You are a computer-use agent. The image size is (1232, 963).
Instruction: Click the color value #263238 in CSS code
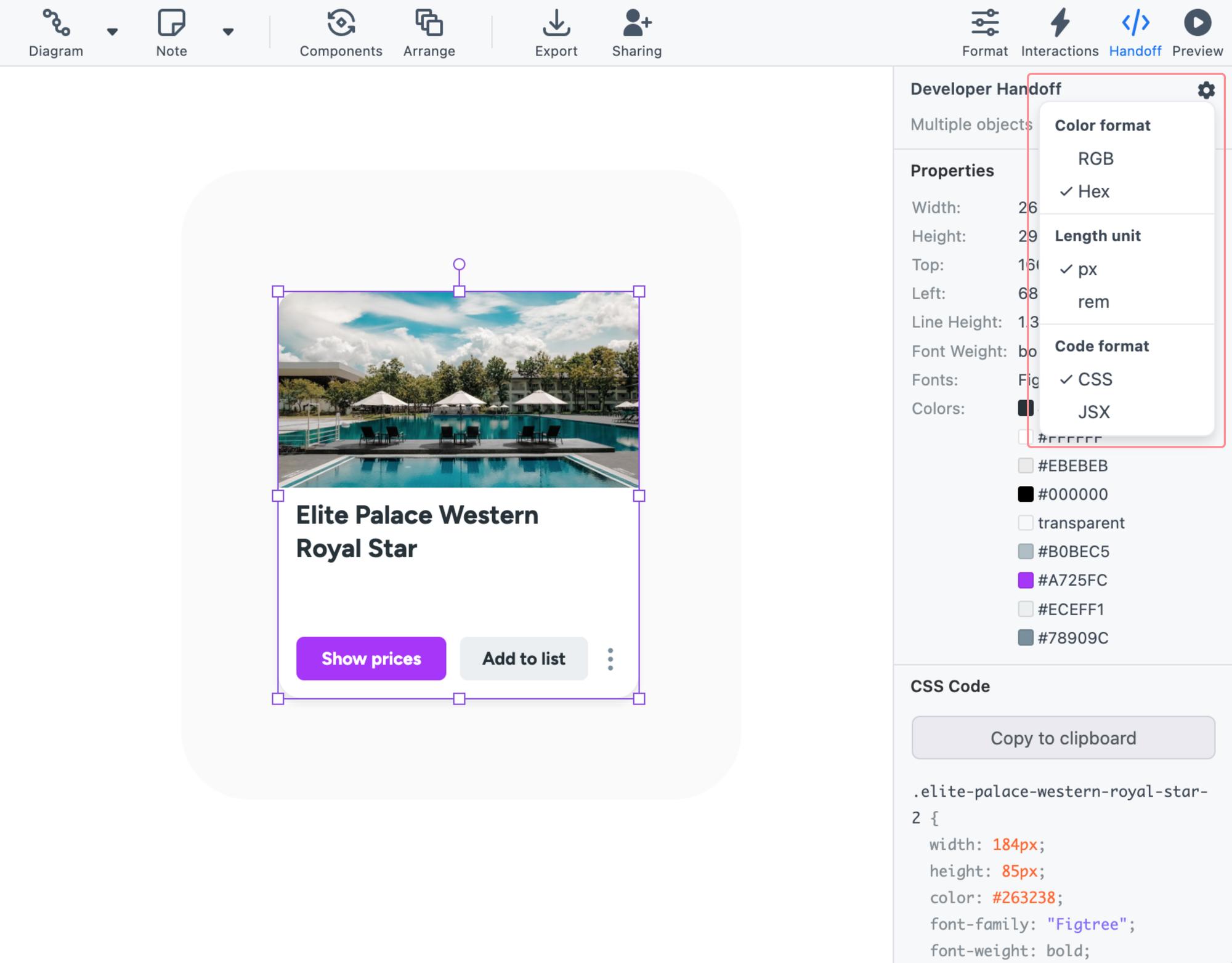point(1024,898)
